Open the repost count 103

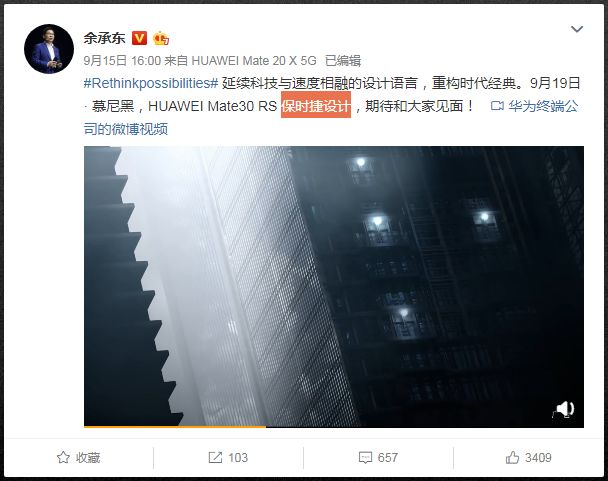pos(238,458)
